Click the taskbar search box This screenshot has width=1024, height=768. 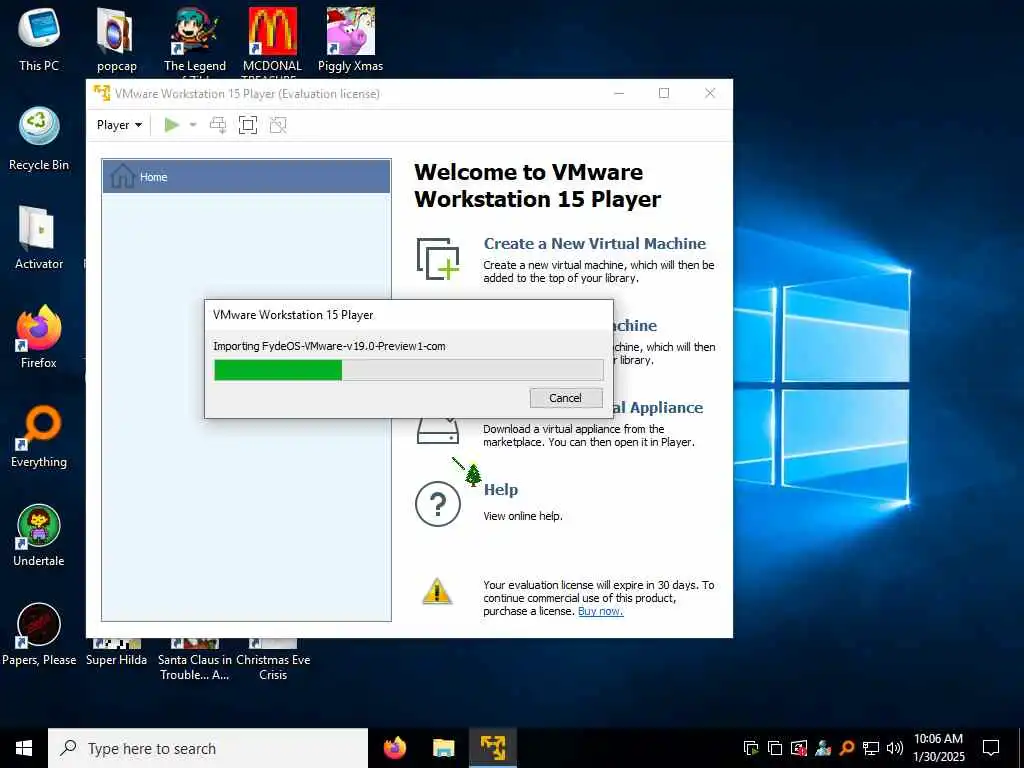tap(208, 748)
